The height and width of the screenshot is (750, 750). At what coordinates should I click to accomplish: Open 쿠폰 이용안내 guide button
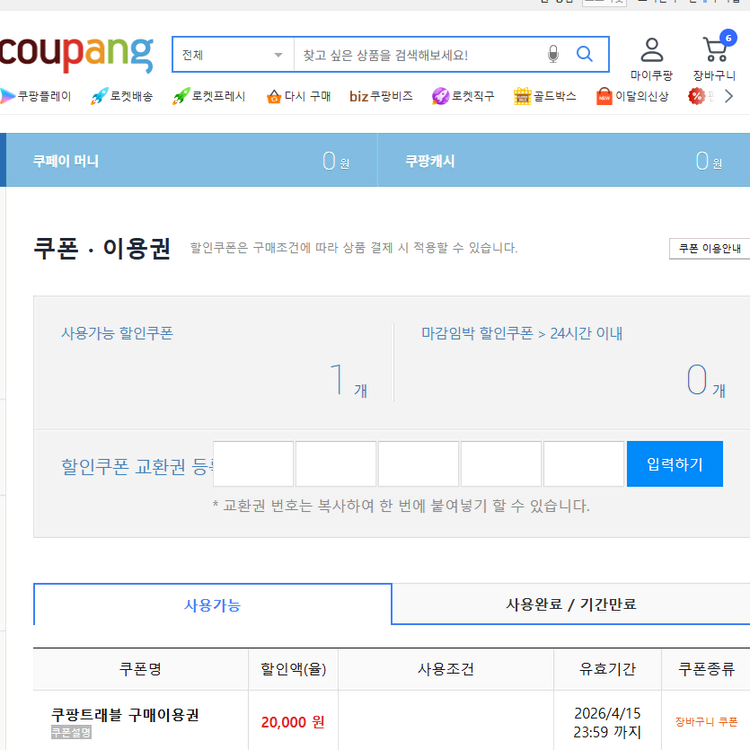tap(709, 249)
